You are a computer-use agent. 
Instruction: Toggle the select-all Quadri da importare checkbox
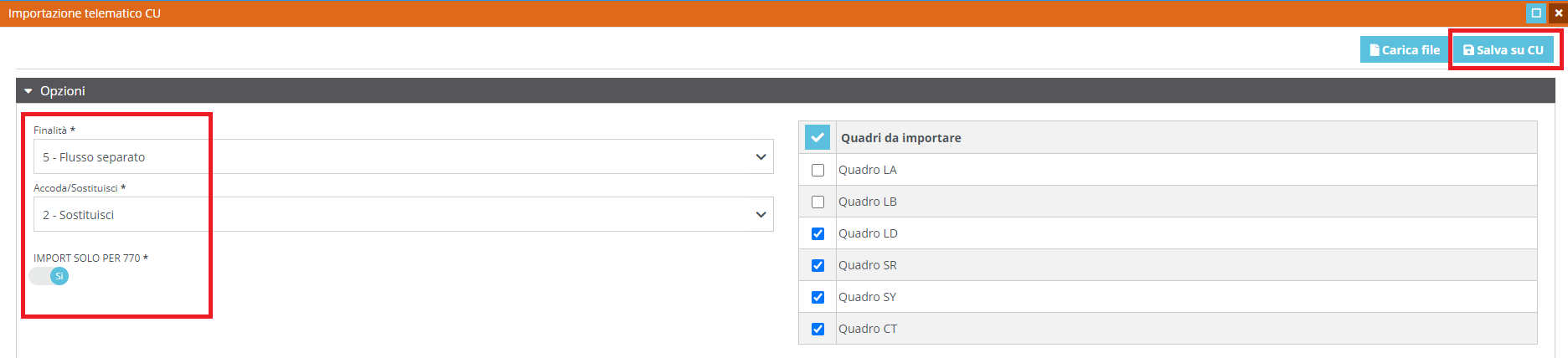(x=817, y=137)
